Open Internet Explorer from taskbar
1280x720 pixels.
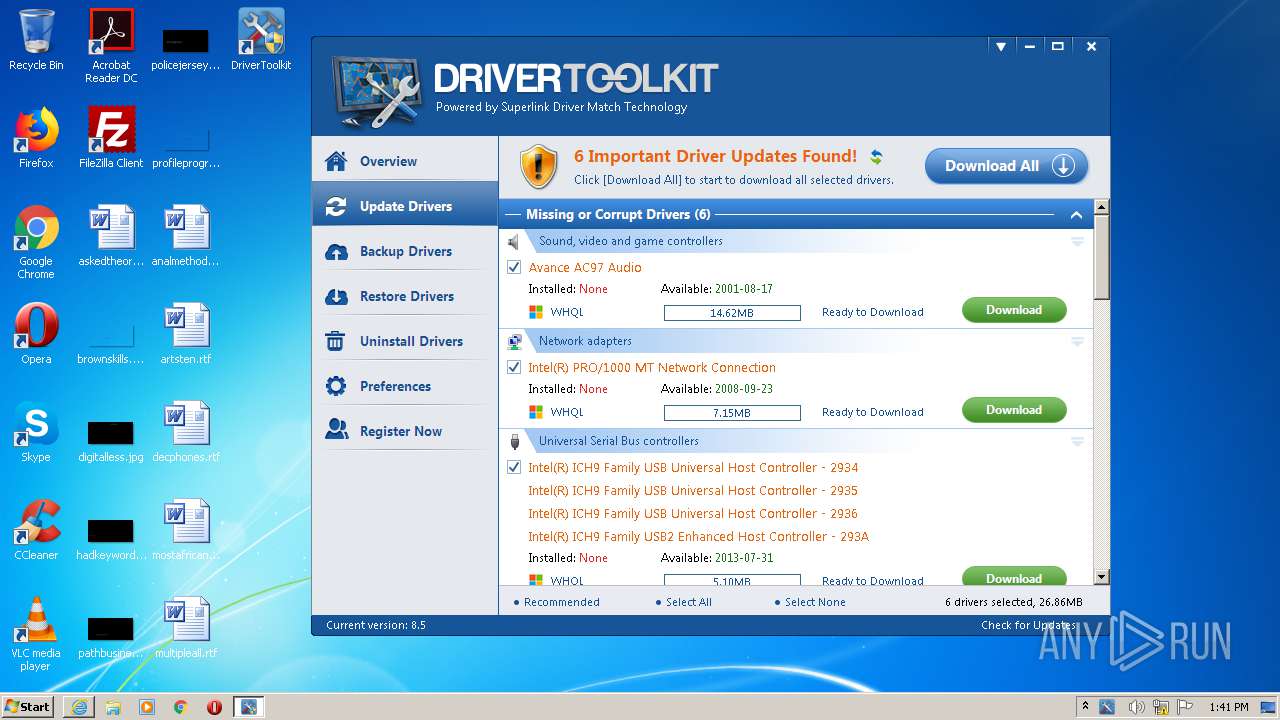click(79, 707)
